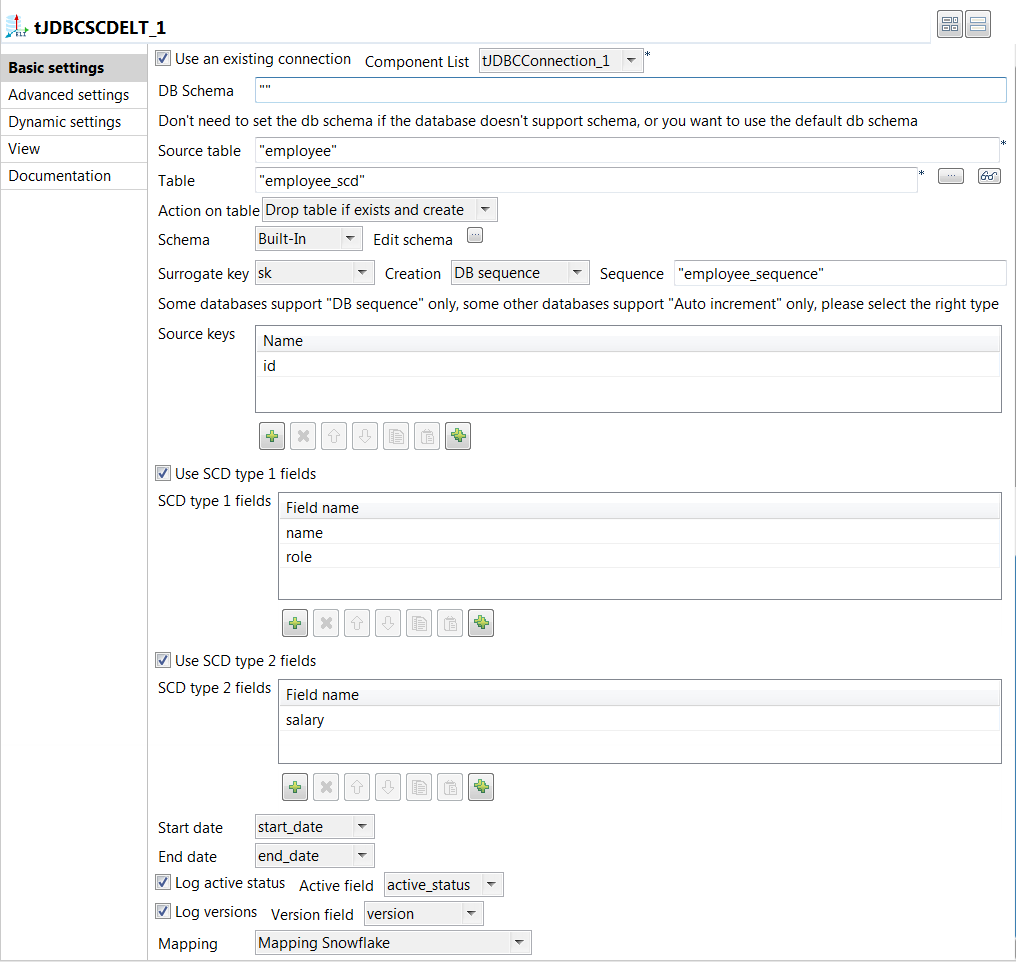1016x963 pixels.
Task: Import fields below SCD type 1 table
Action: [481, 623]
